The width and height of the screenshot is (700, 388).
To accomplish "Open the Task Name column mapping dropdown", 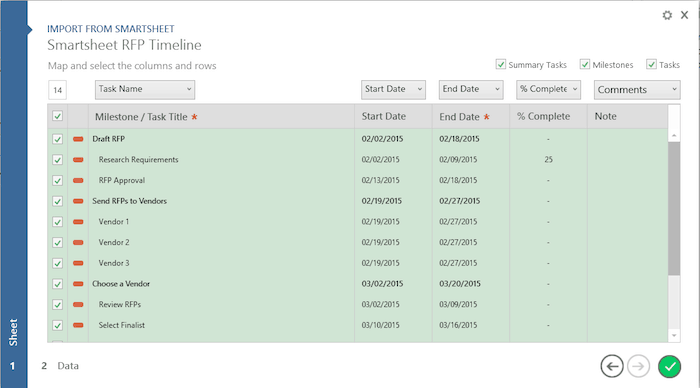I will click(145, 89).
